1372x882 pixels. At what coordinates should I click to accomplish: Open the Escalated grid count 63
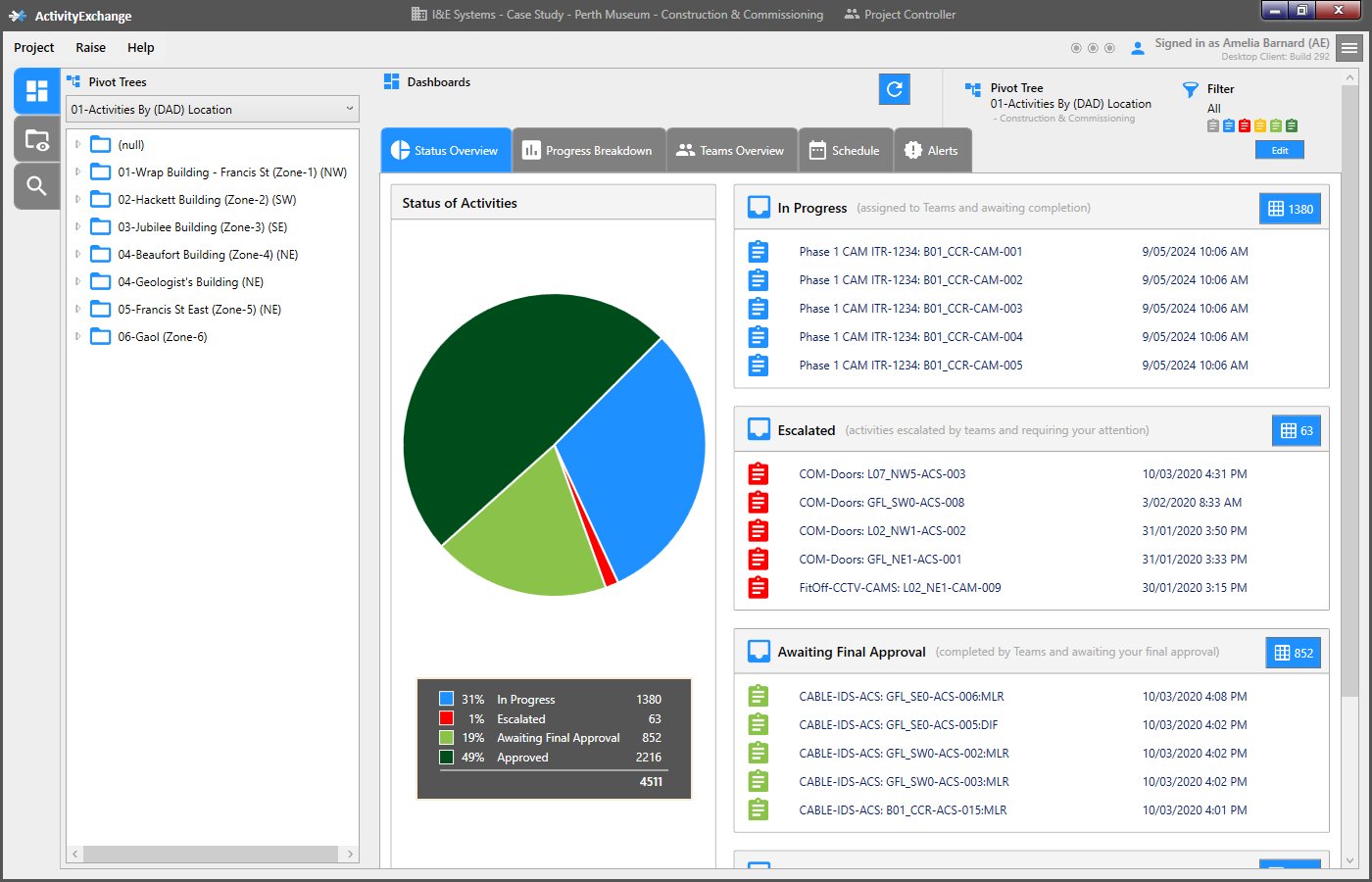[1297, 431]
